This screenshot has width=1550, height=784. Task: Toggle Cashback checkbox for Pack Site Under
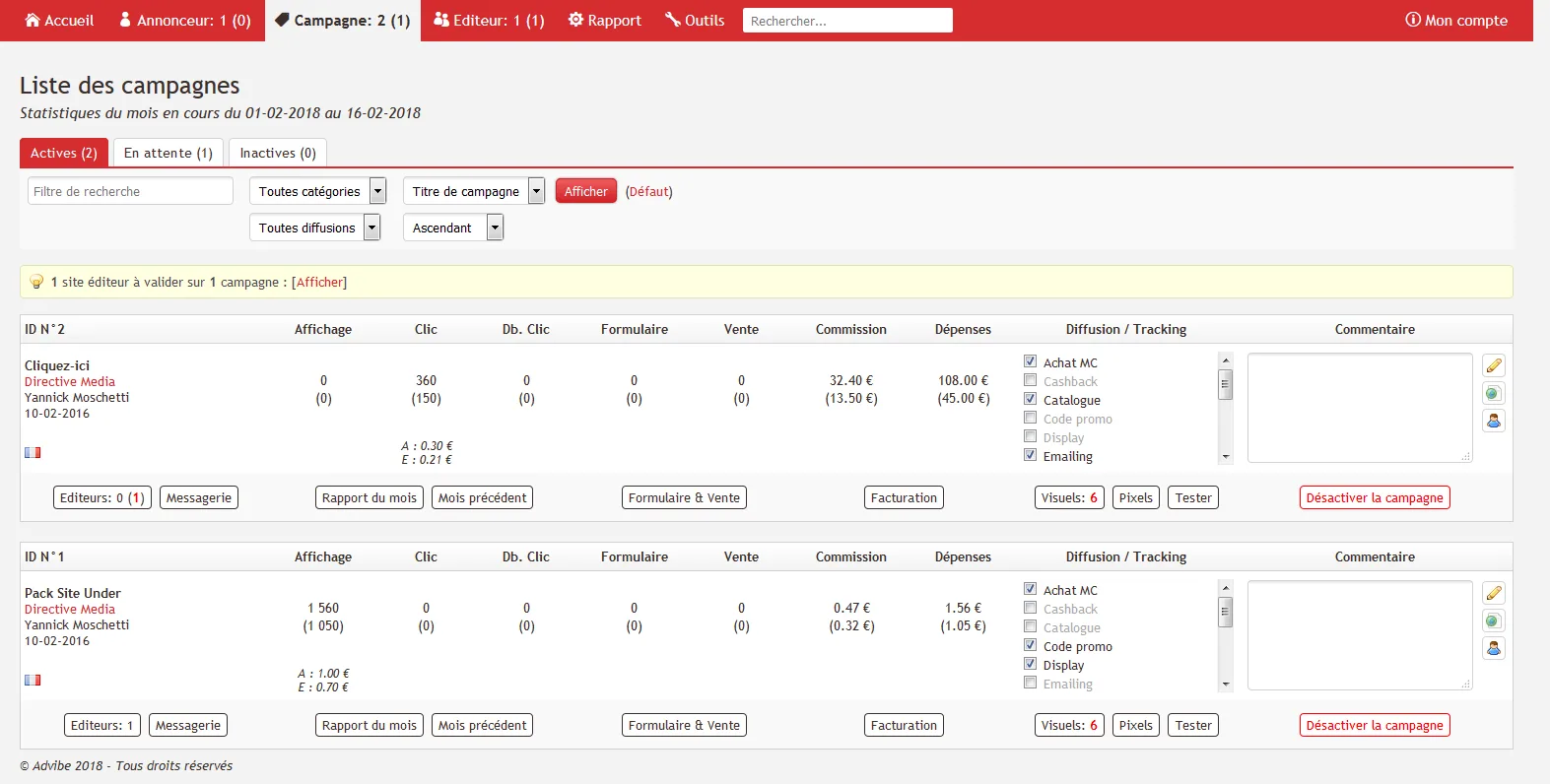[1030, 608]
